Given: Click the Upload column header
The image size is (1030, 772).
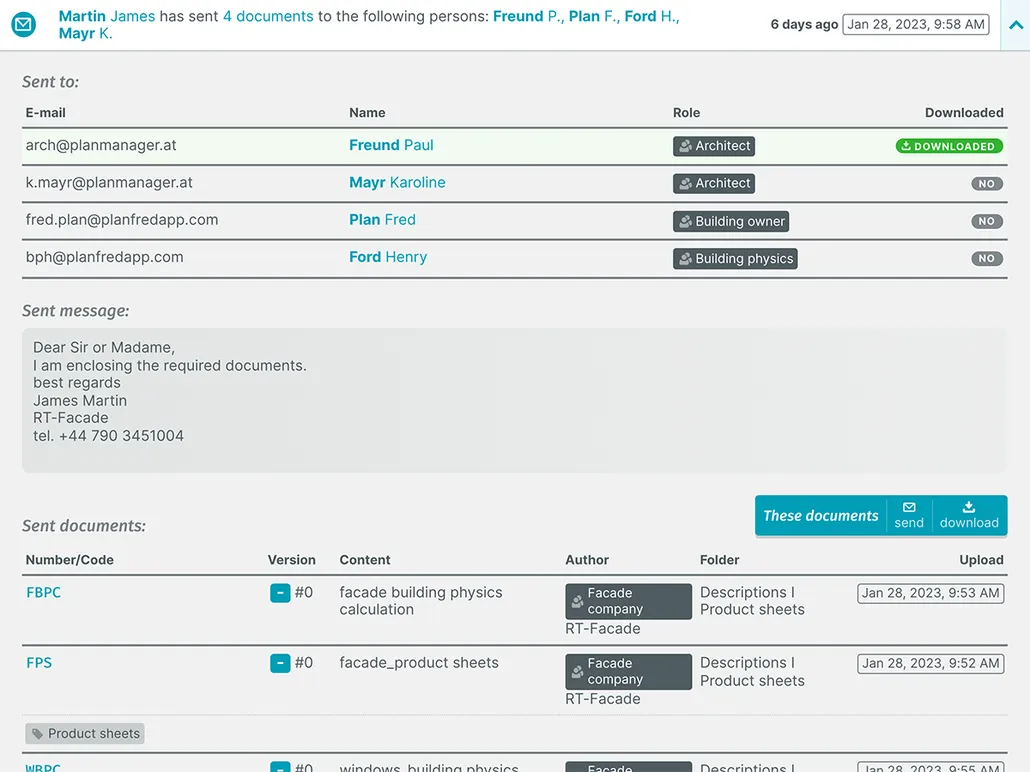Looking at the screenshot, I should click(981, 560).
